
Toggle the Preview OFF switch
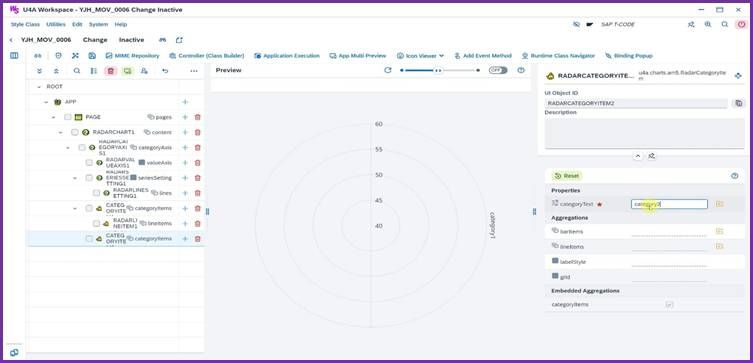click(x=498, y=70)
